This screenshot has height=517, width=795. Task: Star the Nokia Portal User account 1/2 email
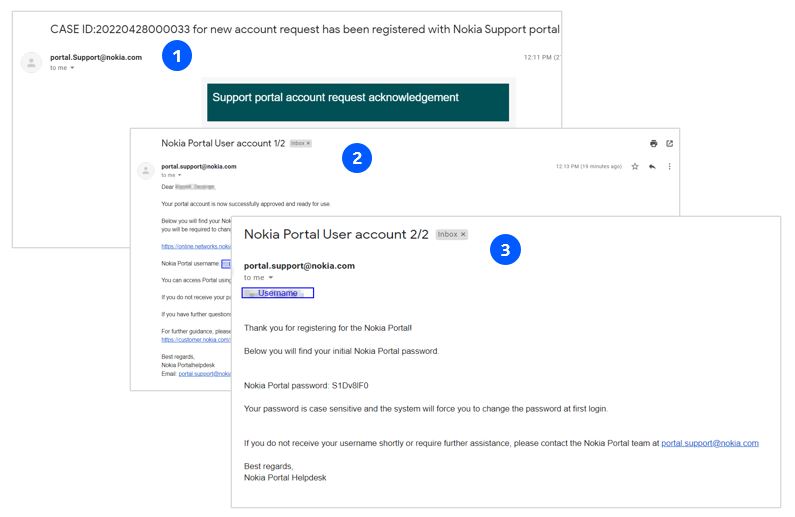pyautogui.click(x=634, y=166)
